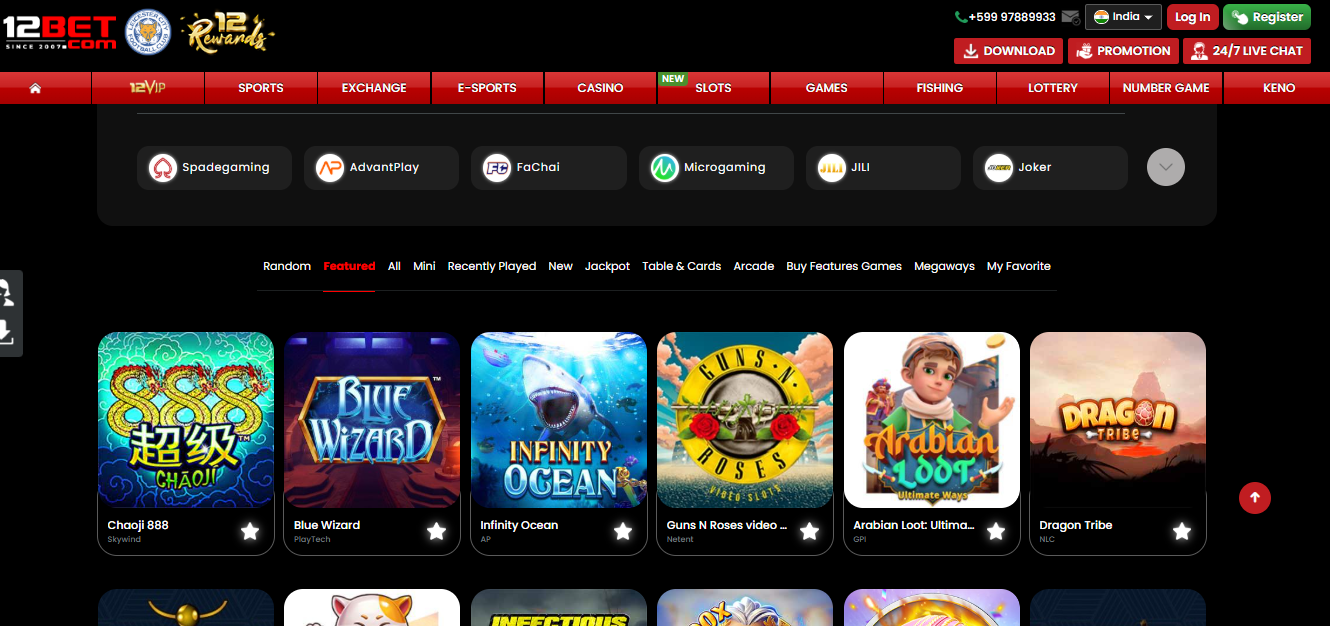The height and width of the screenshot is (626, 1330).
Task: Open the Guns N Roses game thumbnail
Action: click(x=745, y=420)
